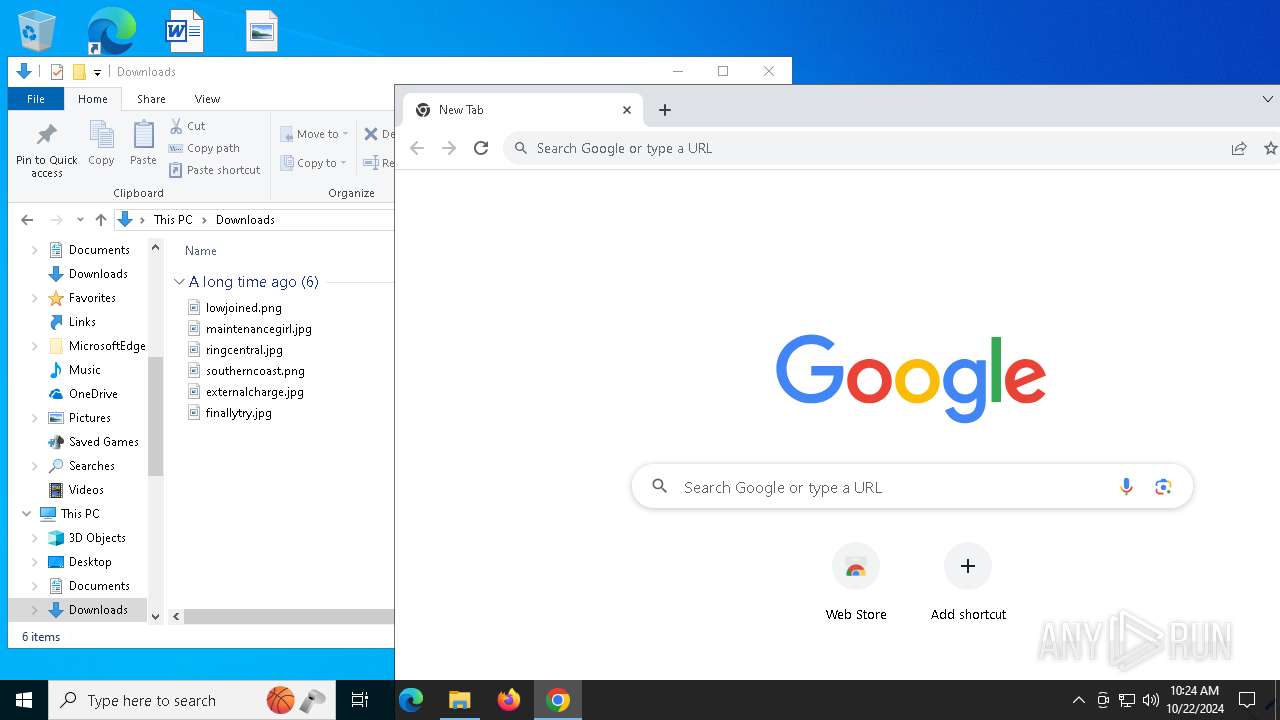The image size is (1280, 720).
Task: Click Pin to Quick access in ribbon
Action: click(46, 150)
